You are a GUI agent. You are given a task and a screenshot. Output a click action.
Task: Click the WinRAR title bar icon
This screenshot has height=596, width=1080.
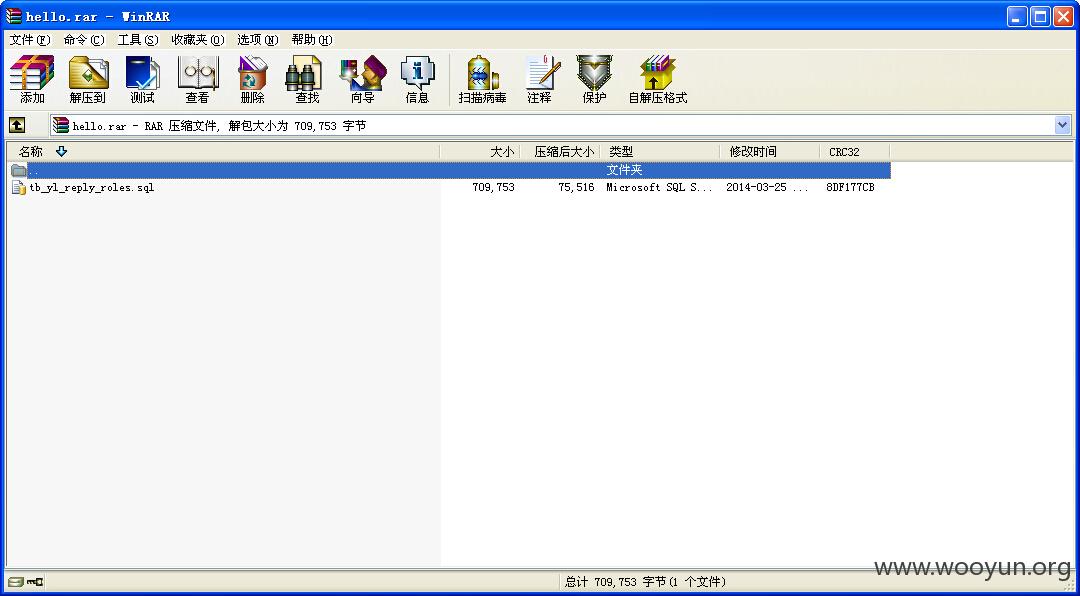click(13, 16)
